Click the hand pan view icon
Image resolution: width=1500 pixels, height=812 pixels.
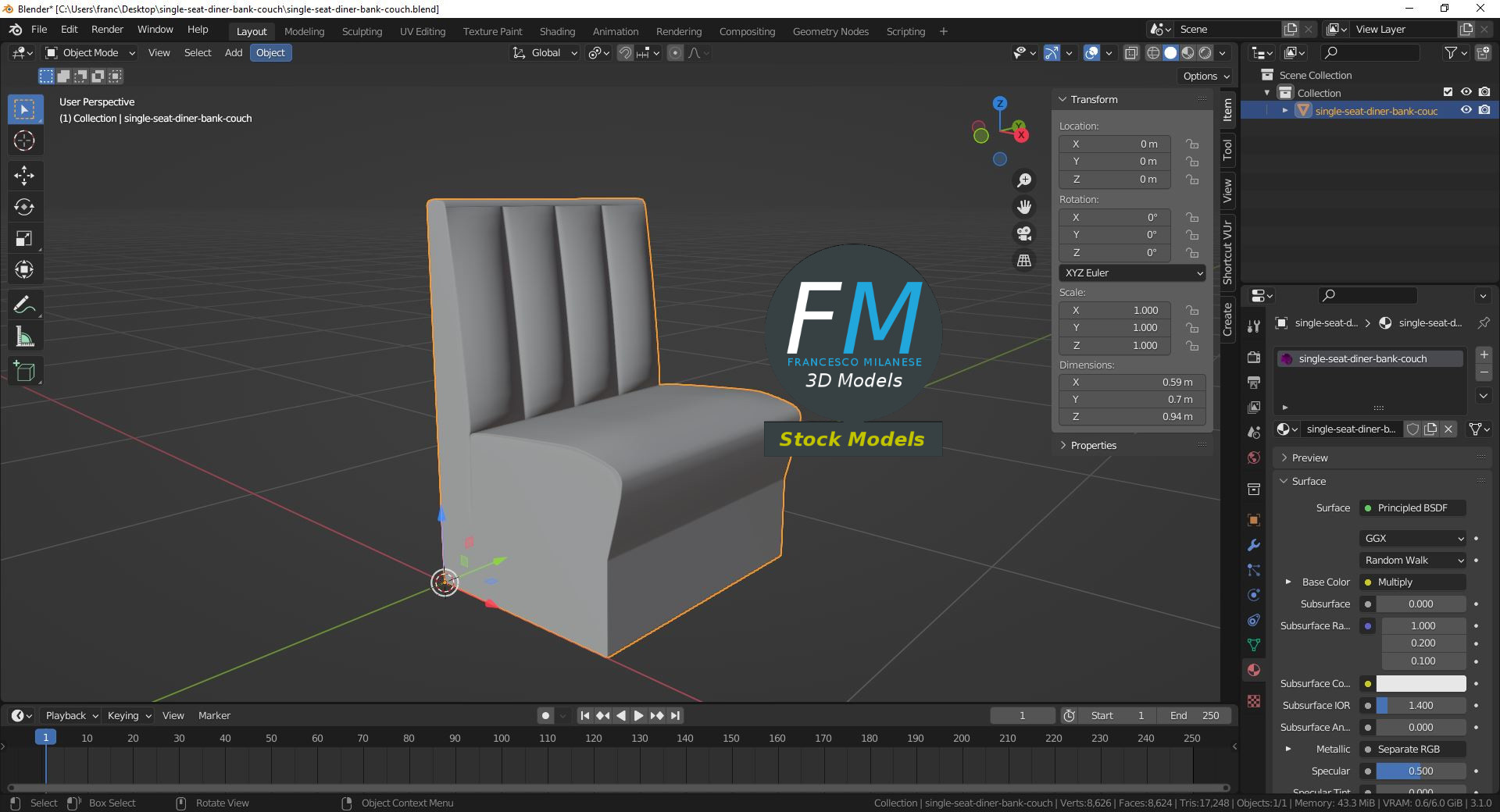click(1024, 207)
